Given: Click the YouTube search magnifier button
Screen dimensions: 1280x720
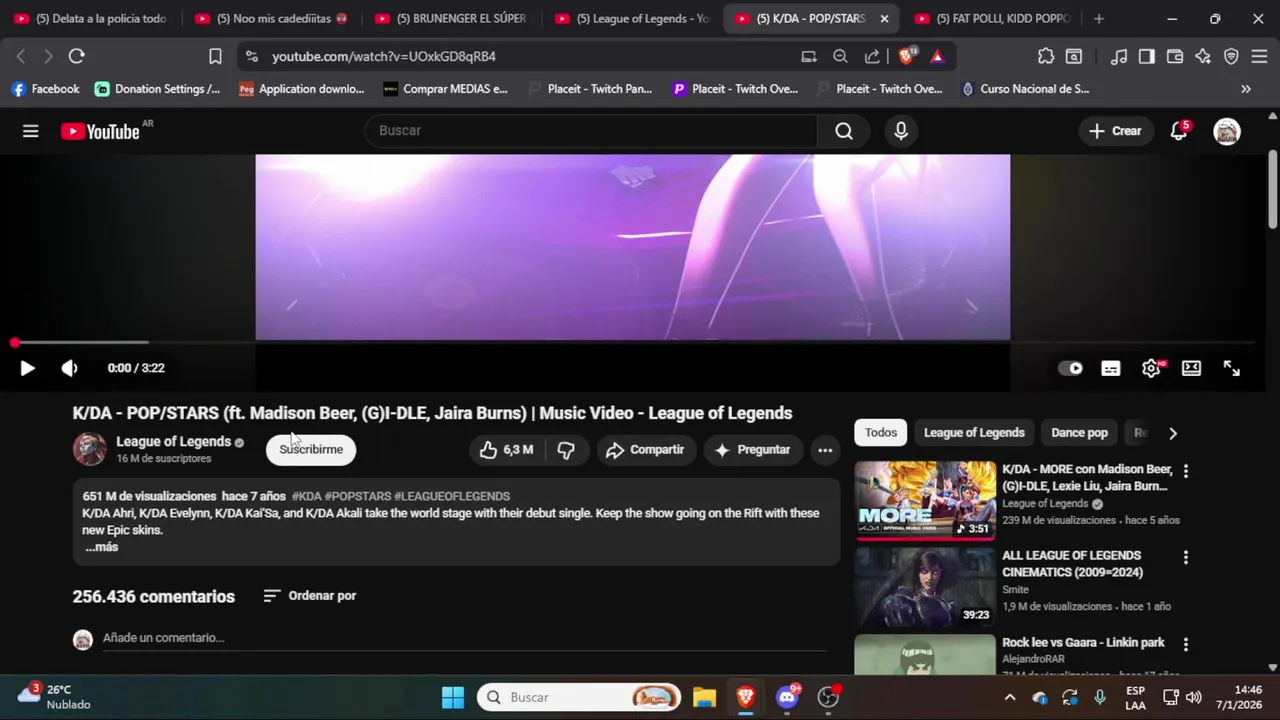Looking at the screenshot, I should point(844,131).
